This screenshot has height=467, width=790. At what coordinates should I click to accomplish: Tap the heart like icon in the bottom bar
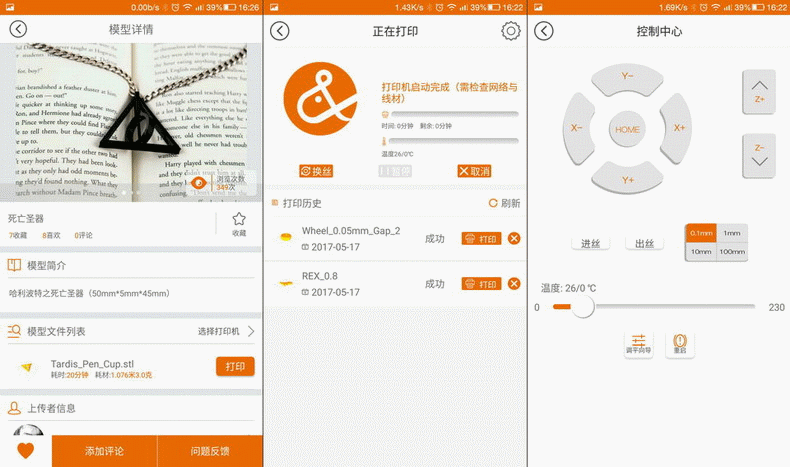point(25,450)
